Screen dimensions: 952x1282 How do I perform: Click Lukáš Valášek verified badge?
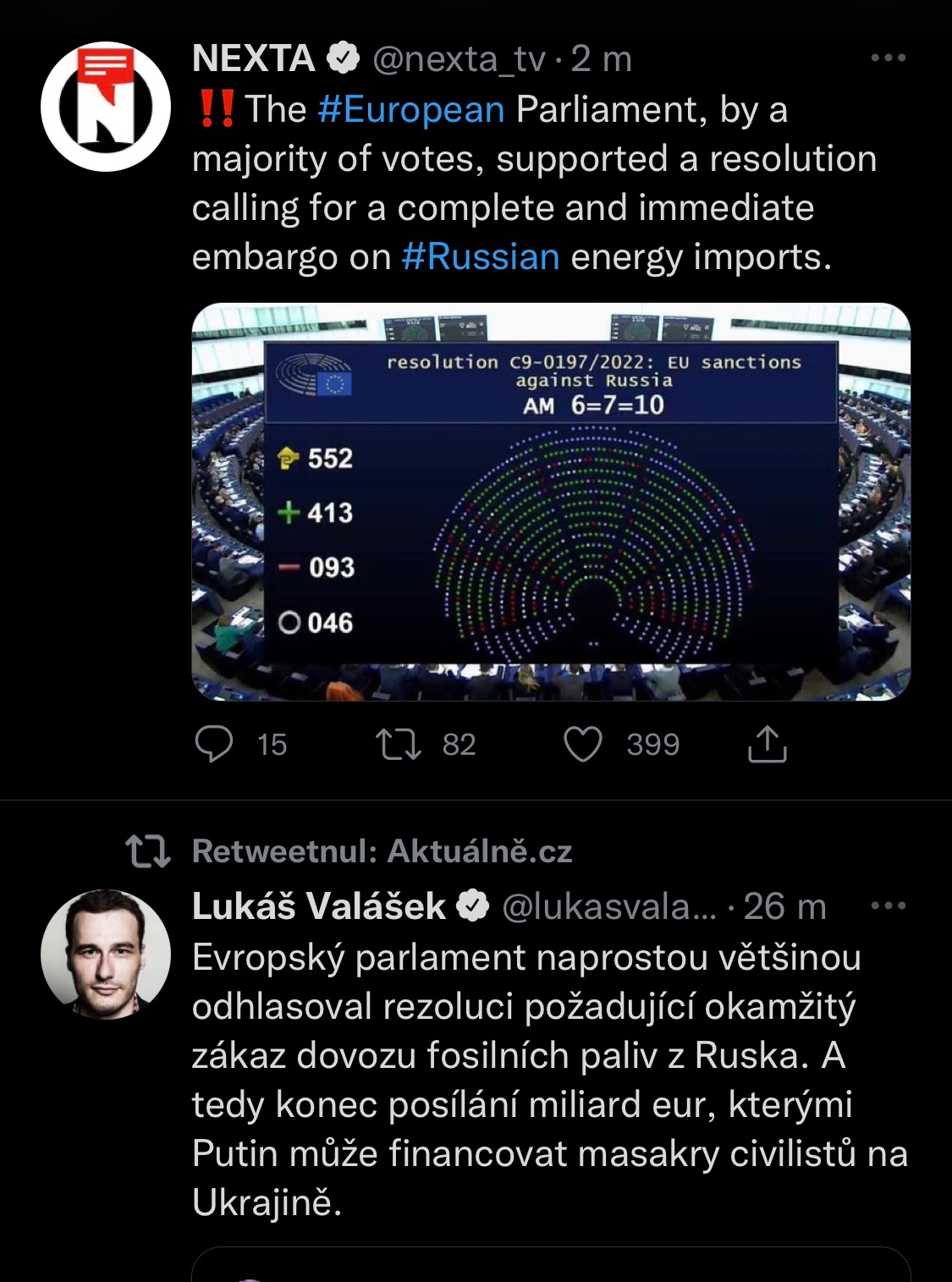point(473,906)
